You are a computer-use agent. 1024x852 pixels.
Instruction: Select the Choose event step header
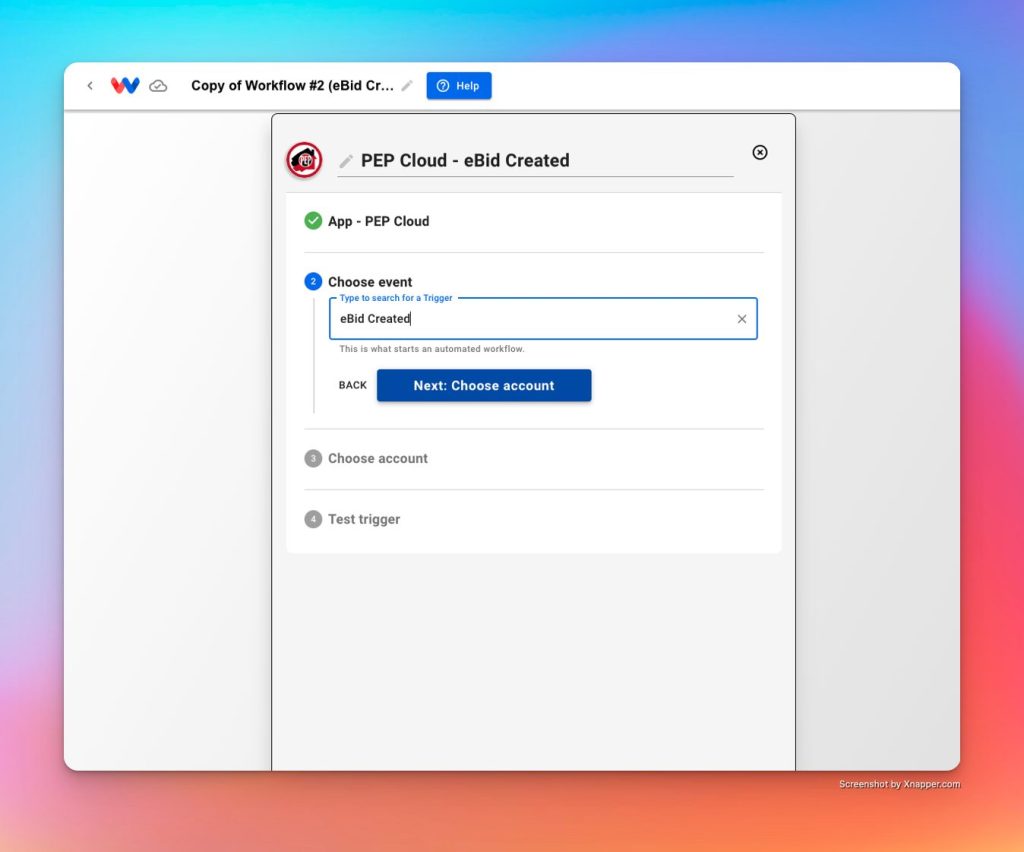(370, 282)
